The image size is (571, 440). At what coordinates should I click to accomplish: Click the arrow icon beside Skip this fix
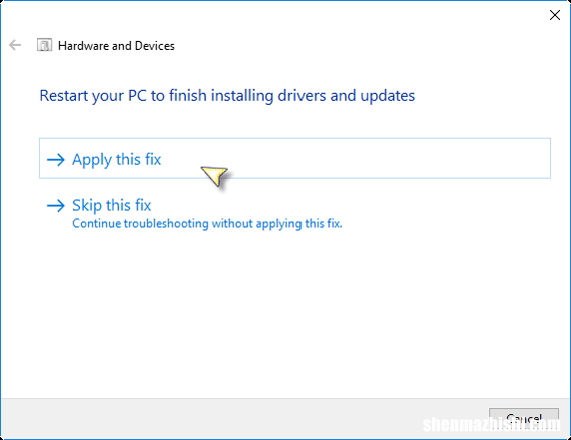(x=56, y=206)
